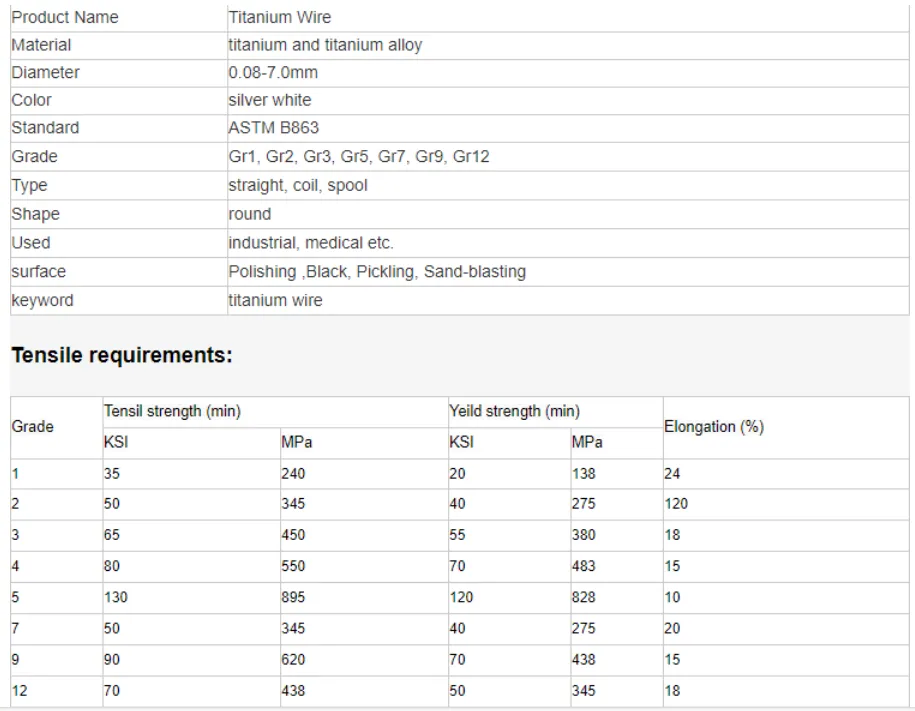Select the '483' MPa yield value for grade 4
The image size is (915, 711).
[x=583, y=567]
